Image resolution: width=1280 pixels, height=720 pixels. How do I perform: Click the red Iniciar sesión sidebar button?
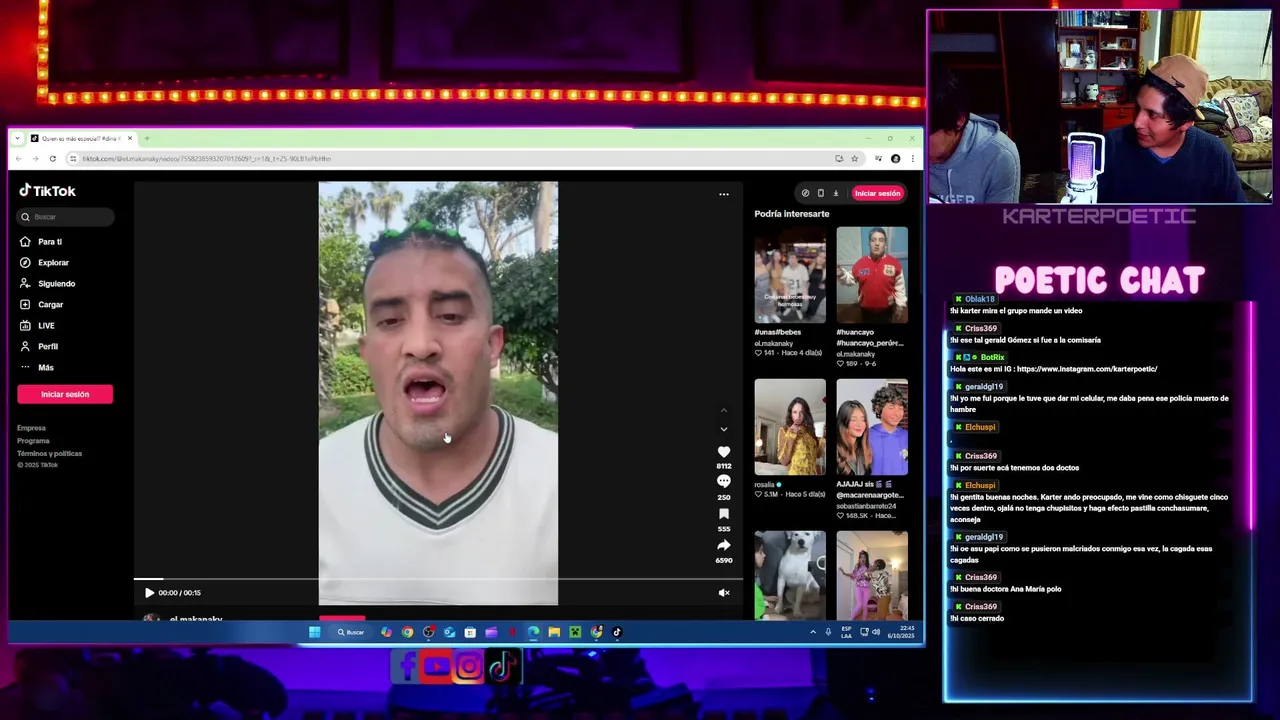click(65, 394)
